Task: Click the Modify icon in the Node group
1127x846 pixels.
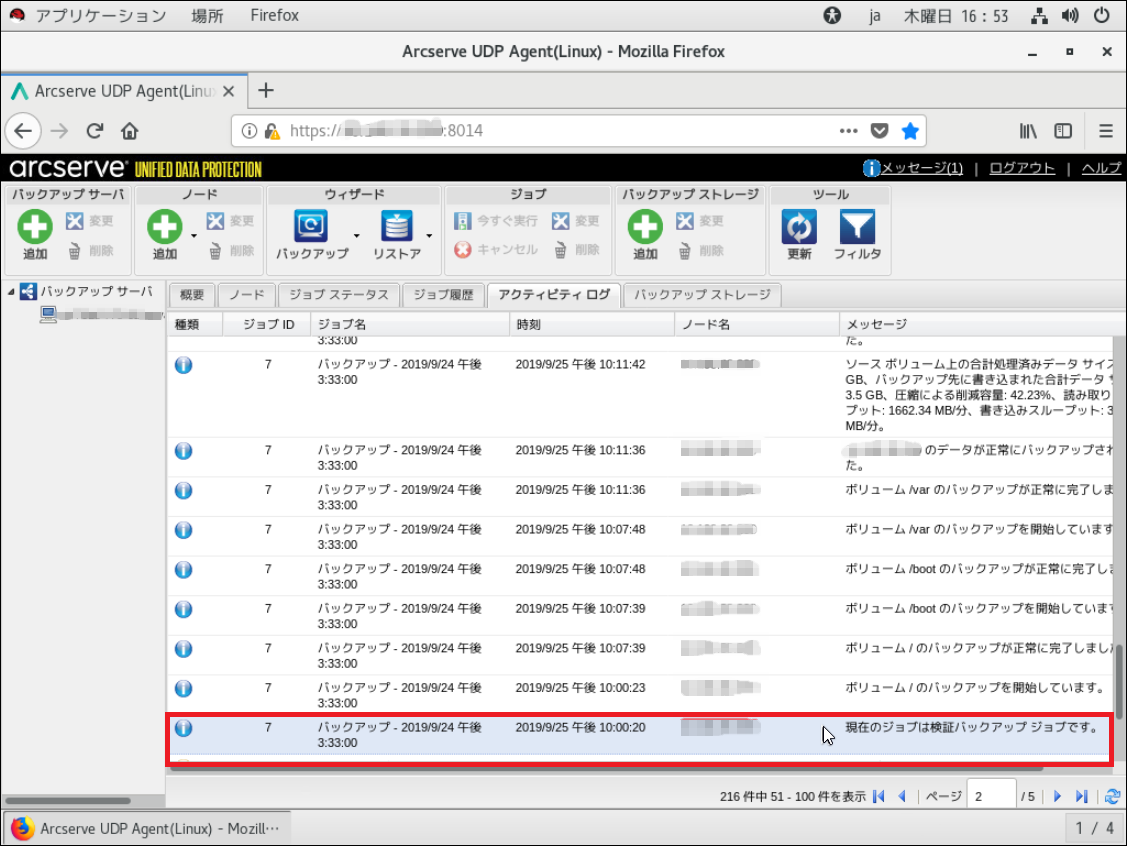Action: tap(216, 221)
